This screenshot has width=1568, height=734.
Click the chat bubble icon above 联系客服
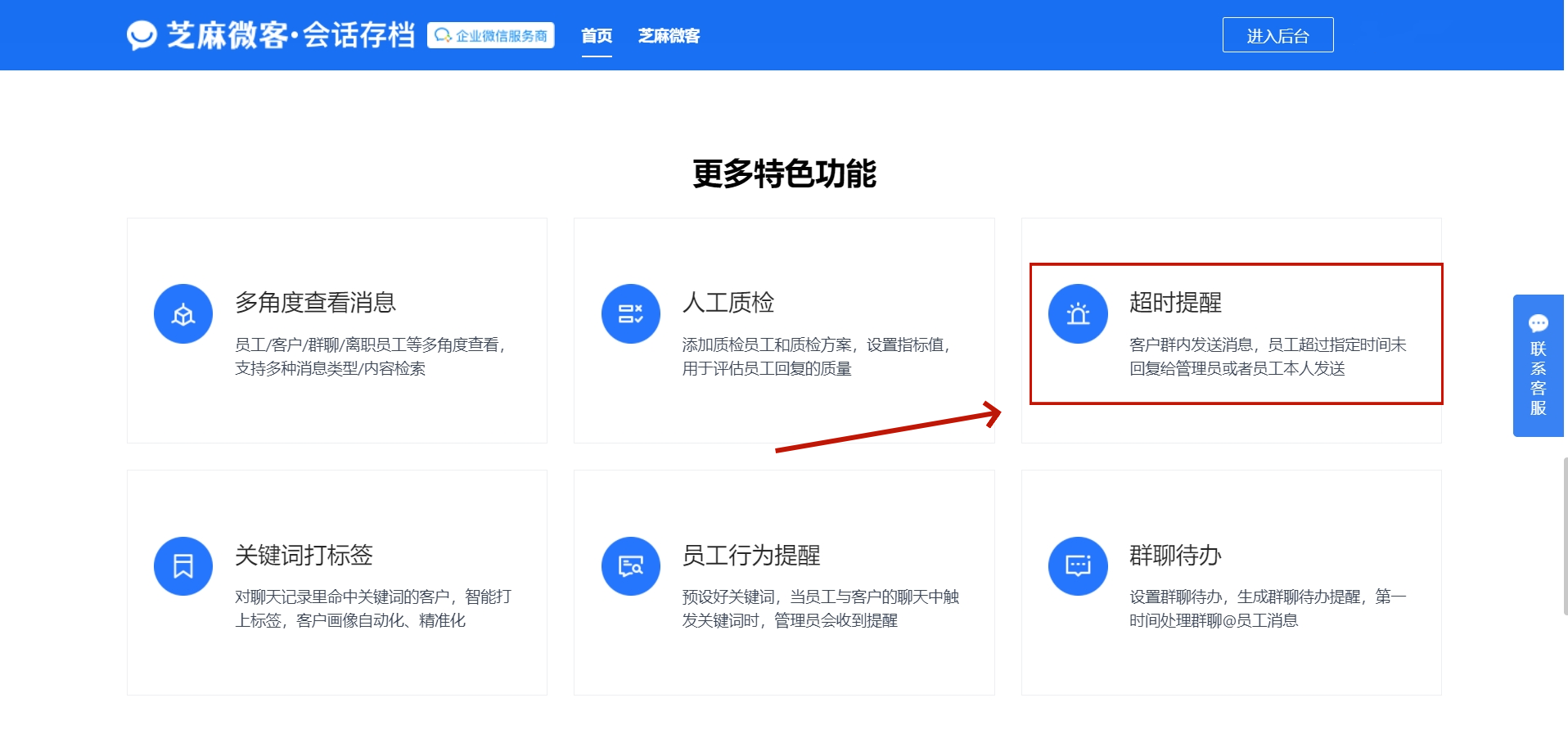pos(1538,323)
